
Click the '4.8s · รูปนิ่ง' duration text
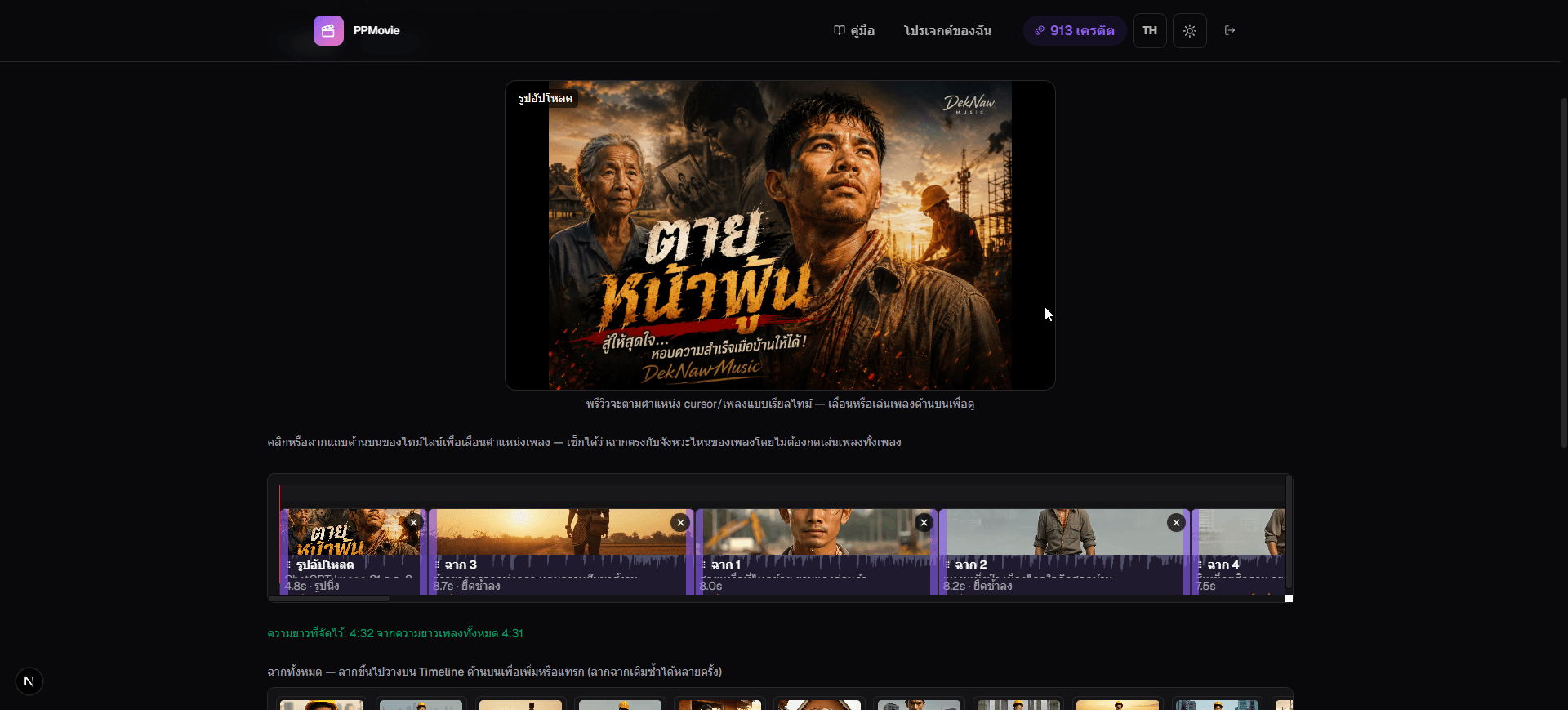312,586
